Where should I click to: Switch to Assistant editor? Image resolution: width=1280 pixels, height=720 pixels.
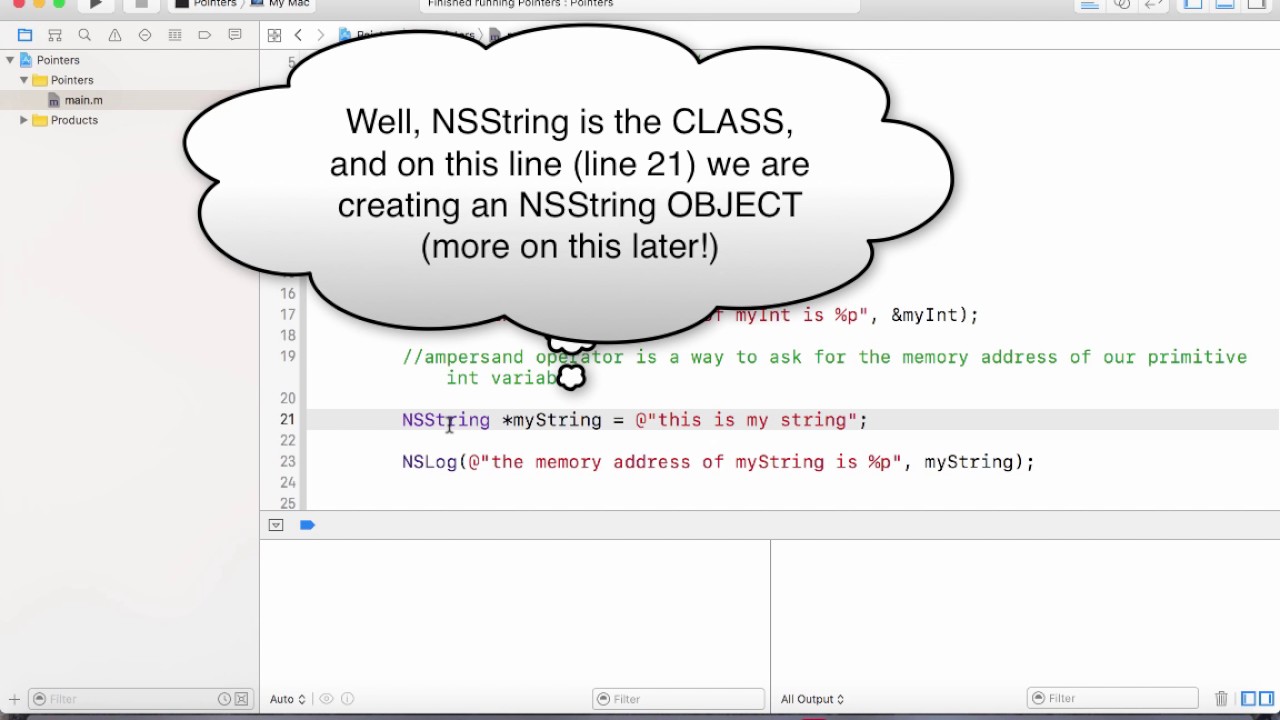click(x=1122, y=4)
